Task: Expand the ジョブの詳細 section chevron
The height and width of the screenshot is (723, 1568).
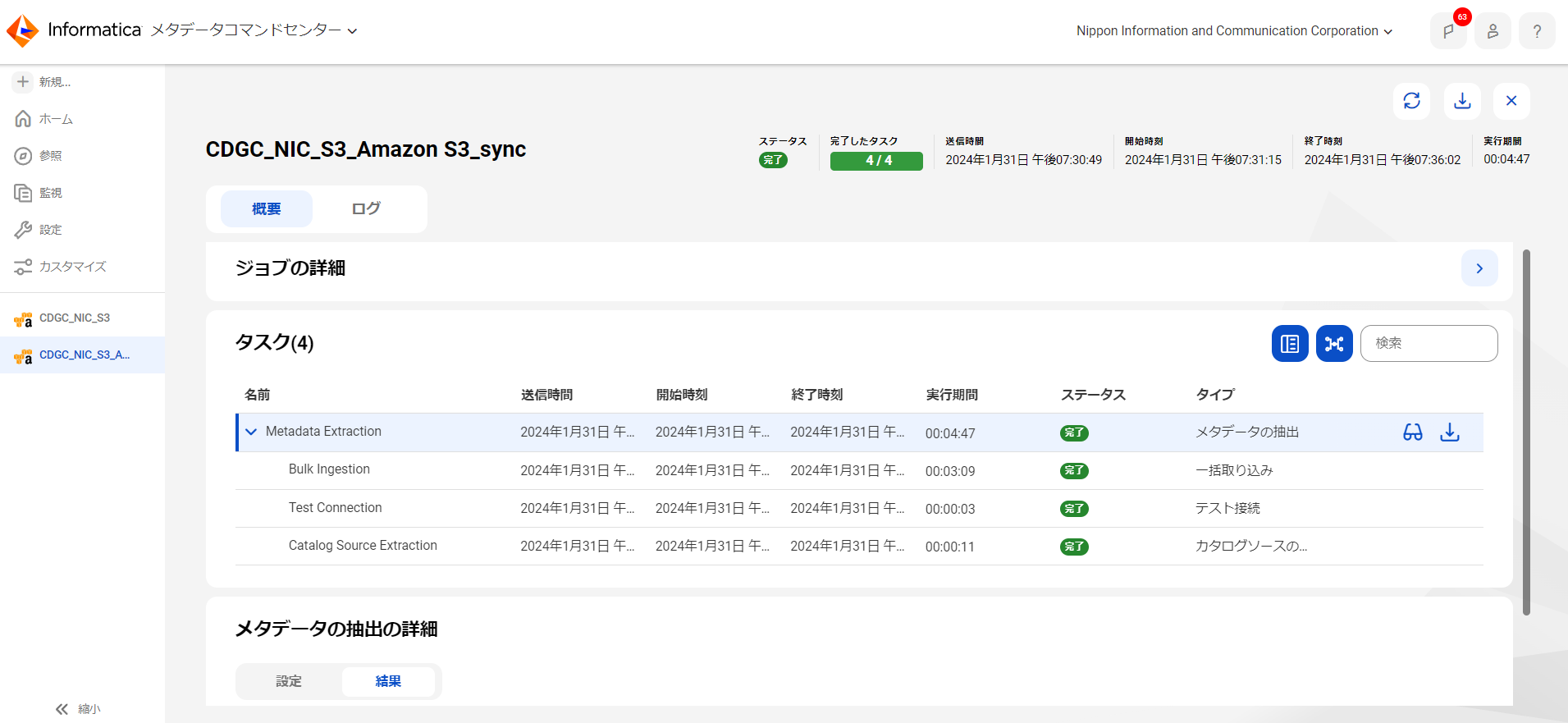Action: click(x=1479, y=268)
